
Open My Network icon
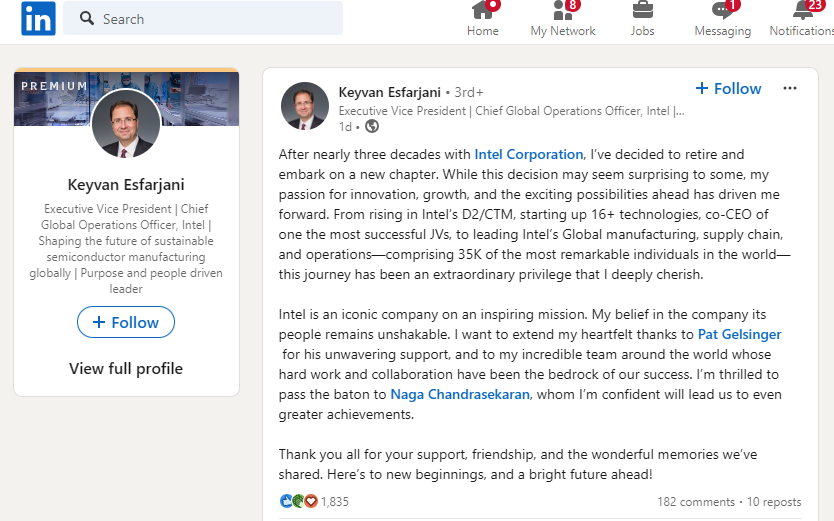coord(563,11)
